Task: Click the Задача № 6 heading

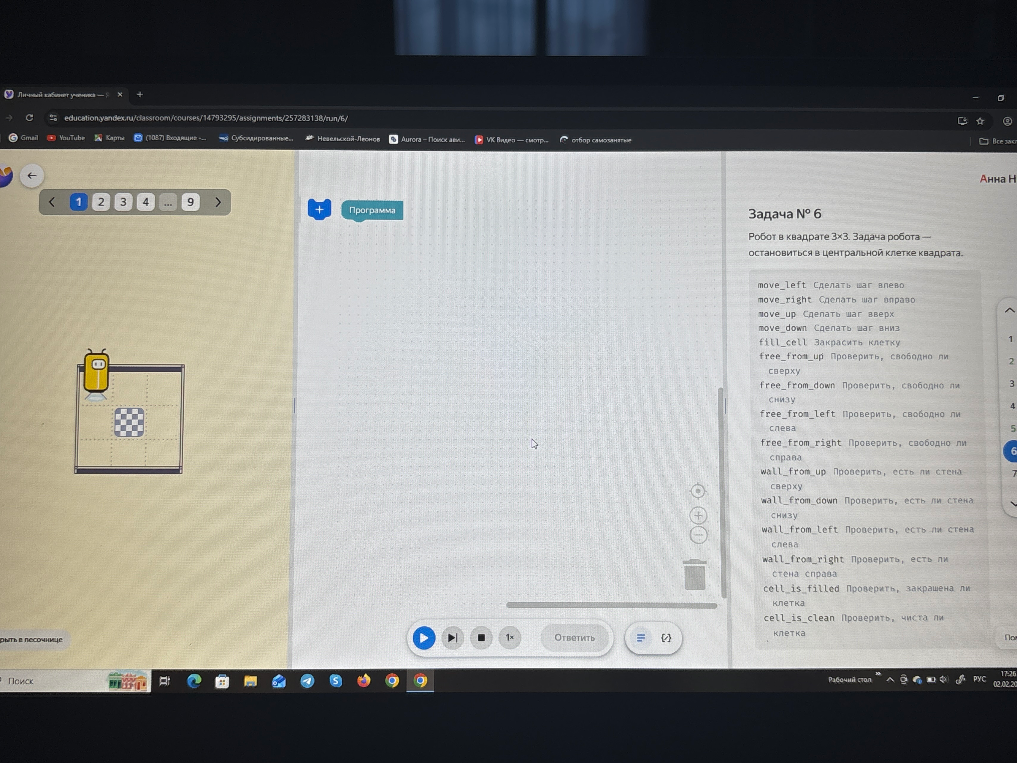Action: point(785,213)
